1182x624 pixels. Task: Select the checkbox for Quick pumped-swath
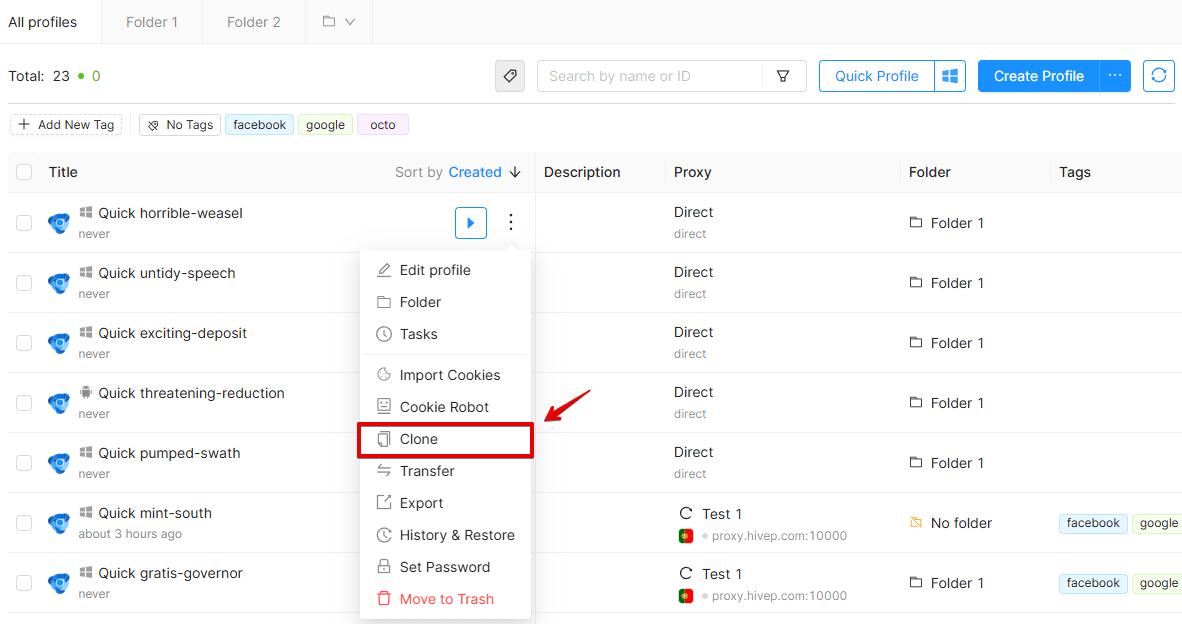click(x=24, y=463)
